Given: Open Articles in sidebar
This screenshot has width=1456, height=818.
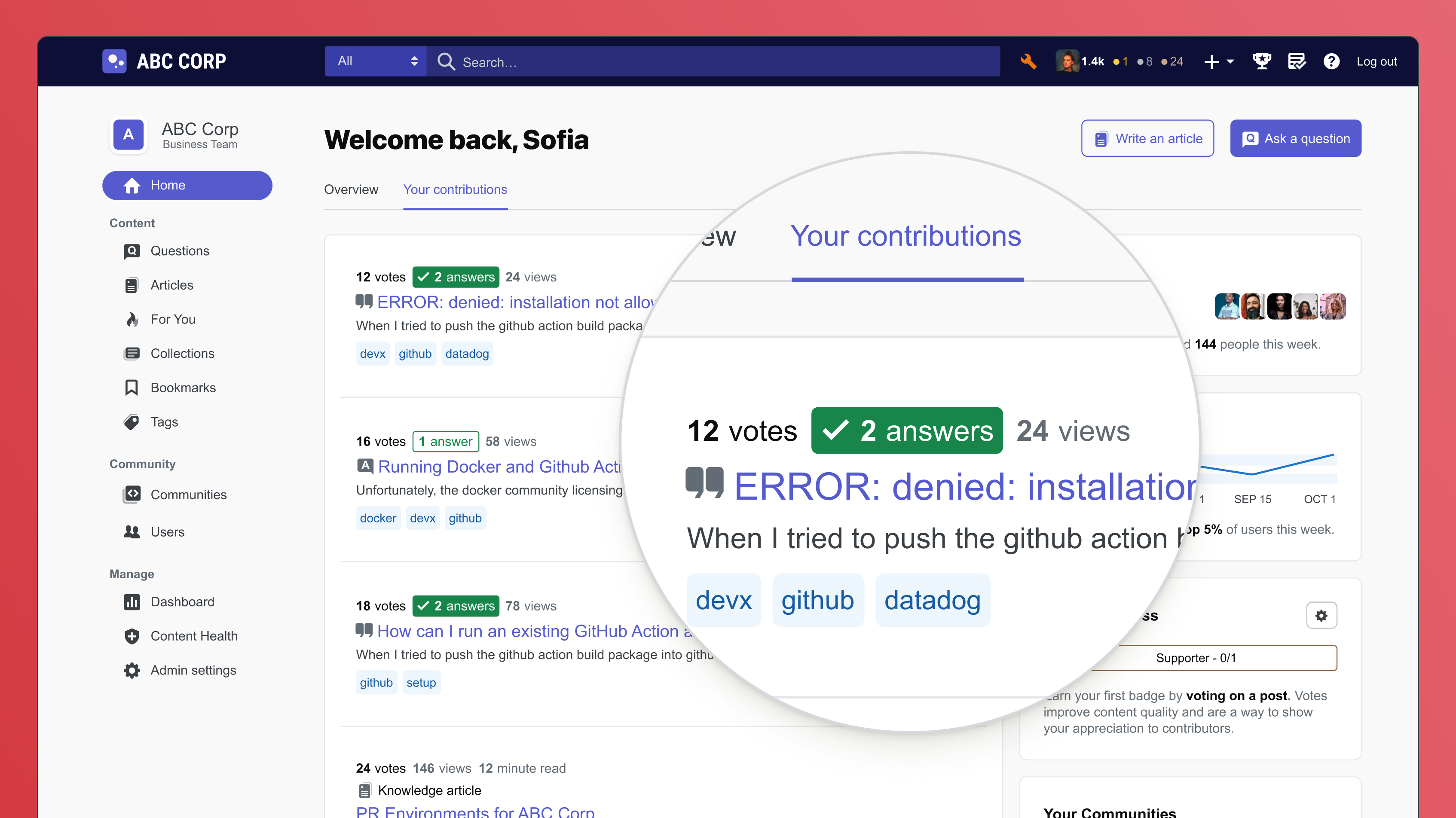Looking at the screenshot, I should click(x=172, y=285).
